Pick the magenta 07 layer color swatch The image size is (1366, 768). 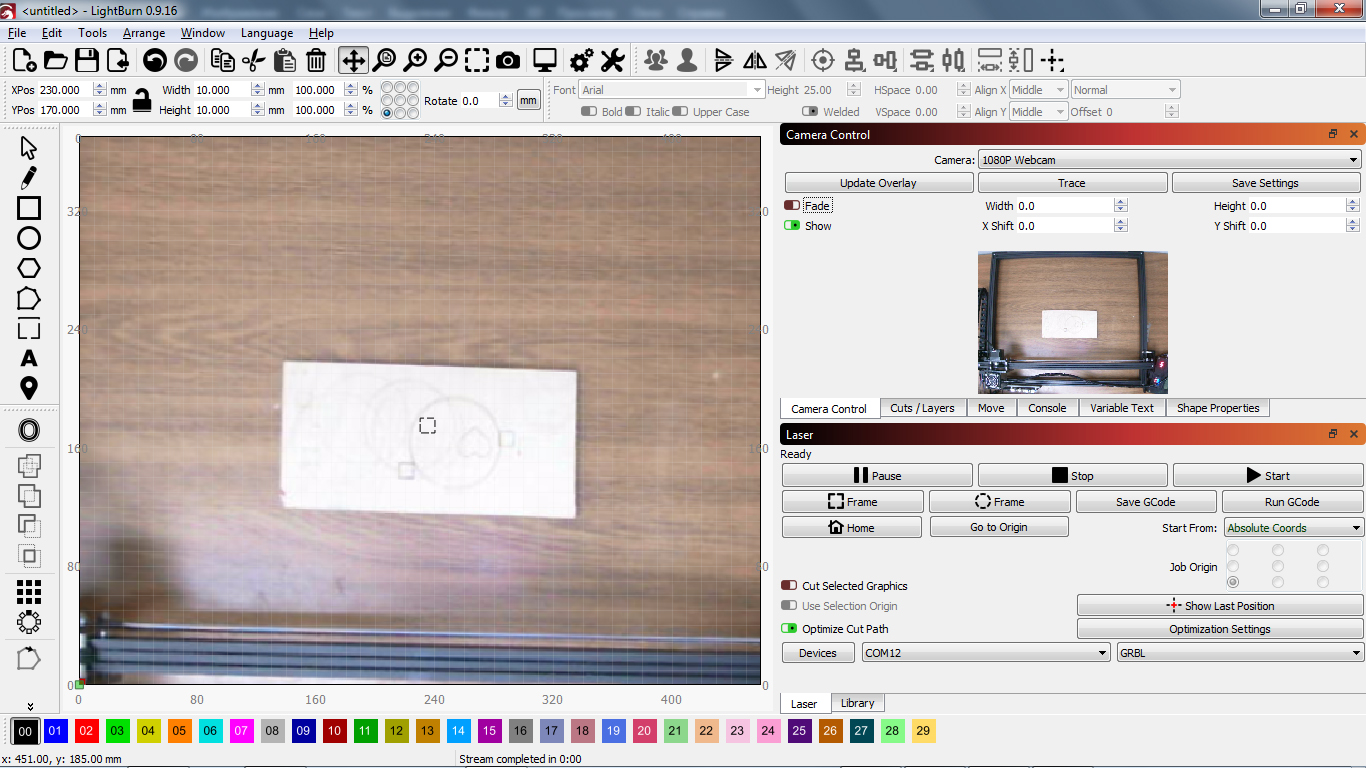[242, 731]
